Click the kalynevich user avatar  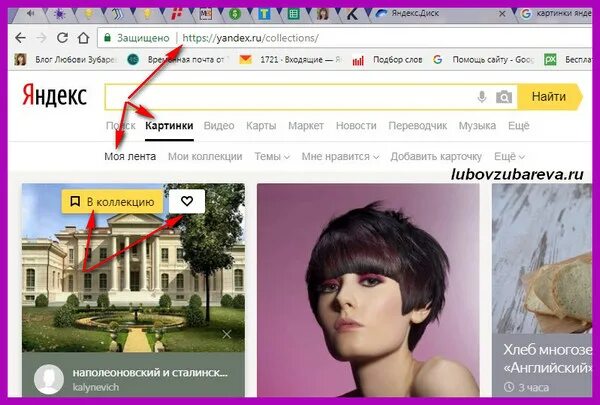pyautogui.click(x=49, y=379)
